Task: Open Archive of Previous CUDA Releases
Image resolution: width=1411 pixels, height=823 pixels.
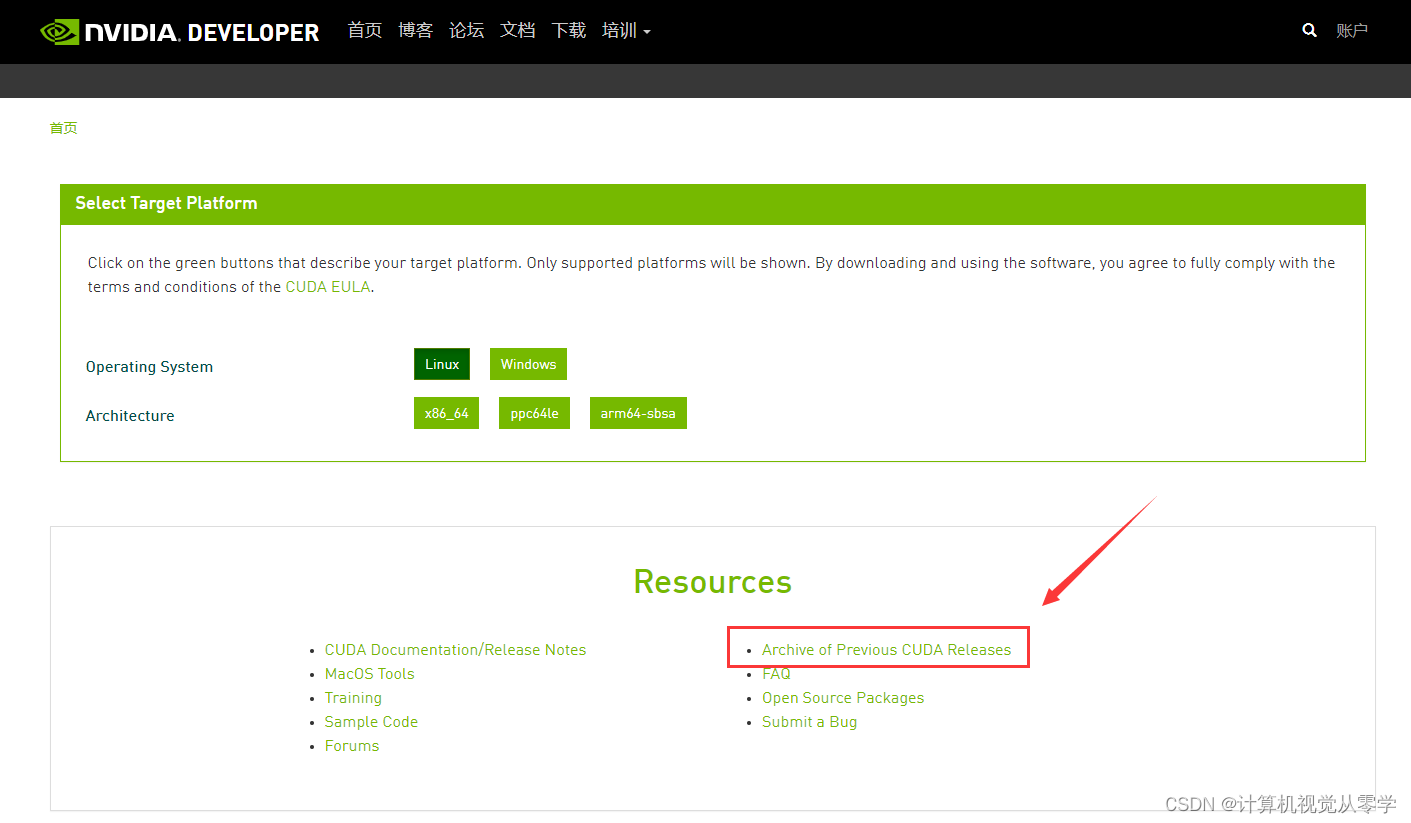Action: pos(886,650)
